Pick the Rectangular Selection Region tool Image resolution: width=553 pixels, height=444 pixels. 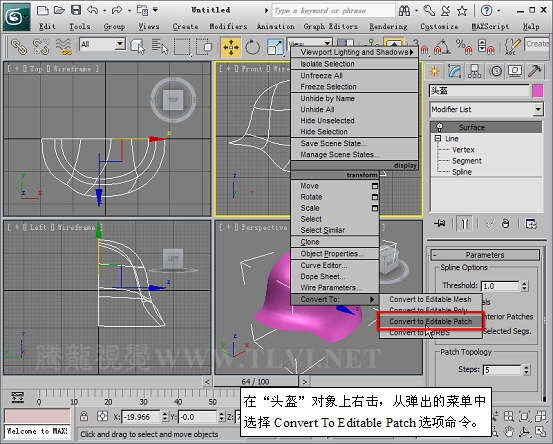(x=182, y=47)
